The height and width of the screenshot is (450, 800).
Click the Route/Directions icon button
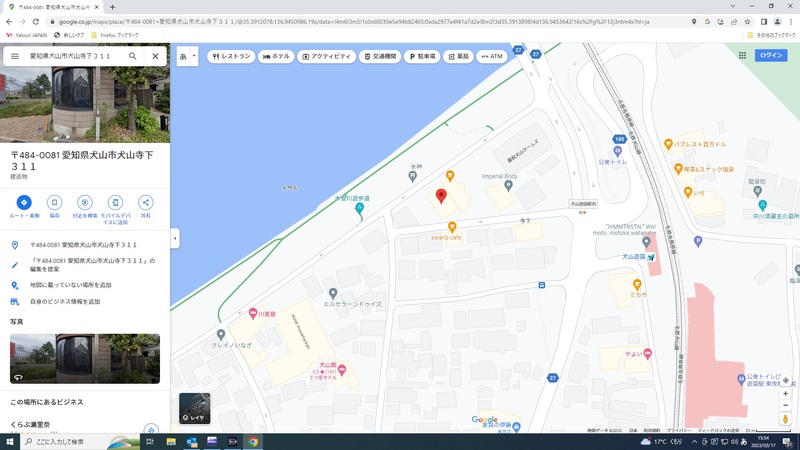pos(24,203)
